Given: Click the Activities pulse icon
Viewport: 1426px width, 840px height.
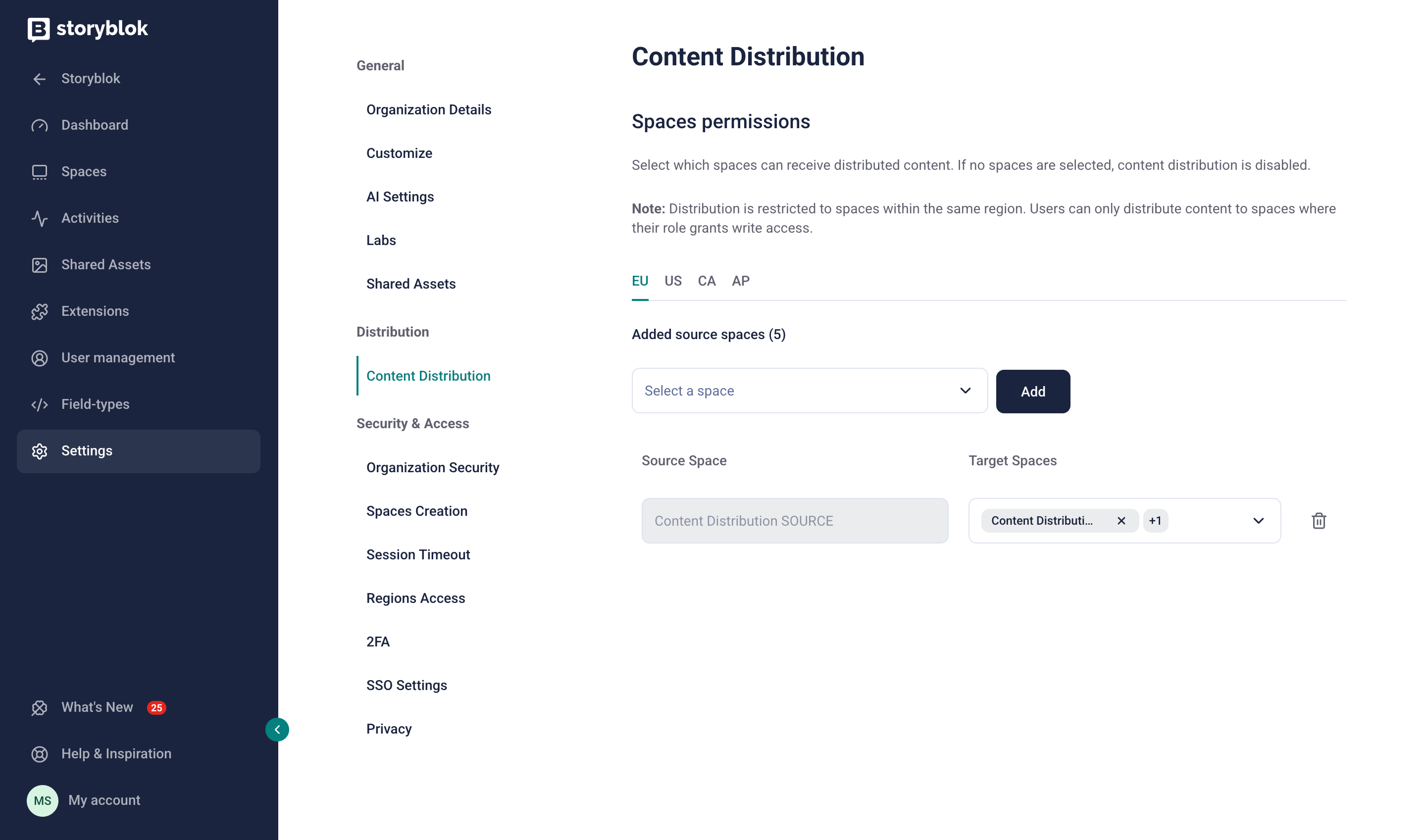Looking at the screenshot, I should point(40,218).
